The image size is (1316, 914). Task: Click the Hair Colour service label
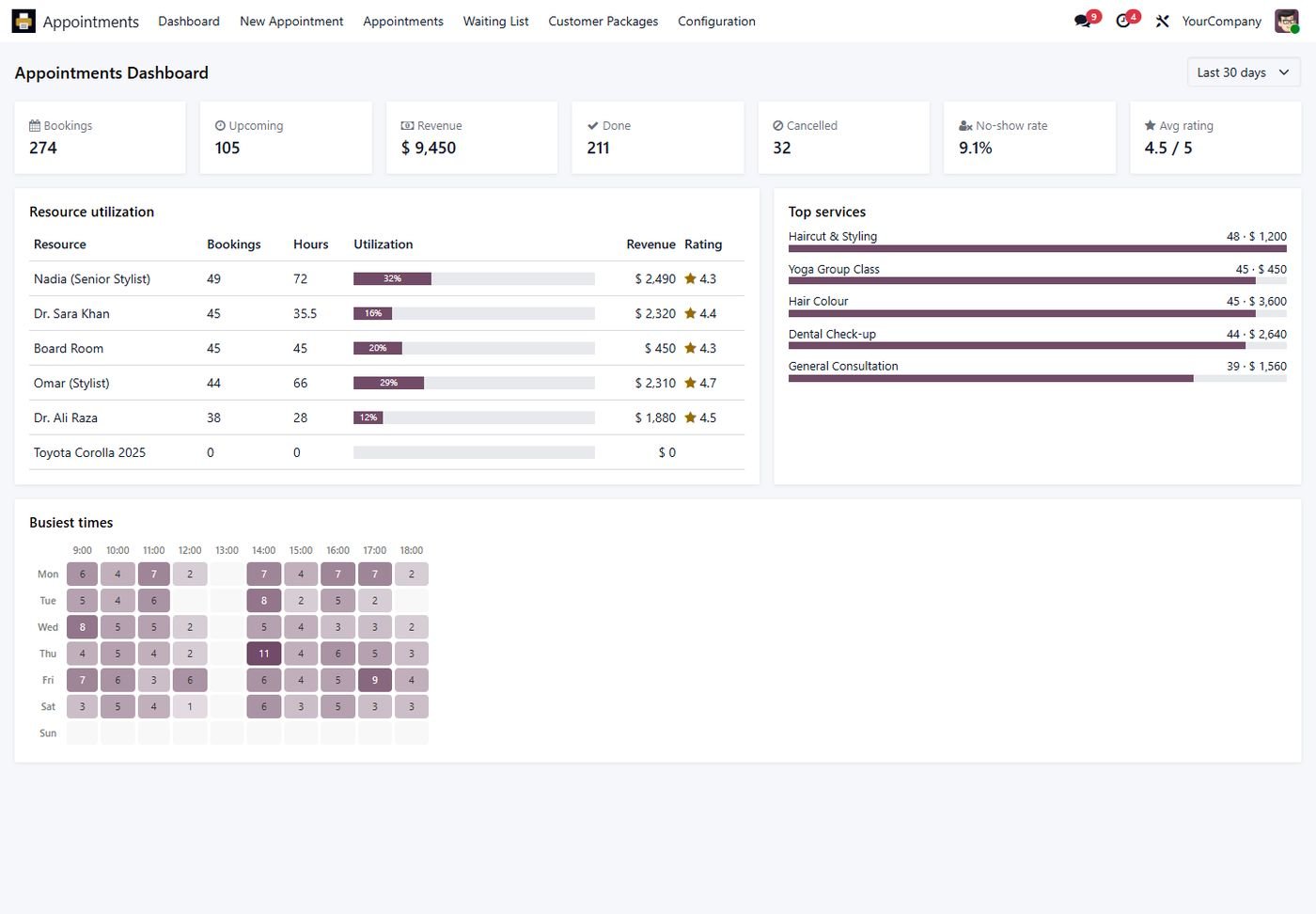(818, 301)
